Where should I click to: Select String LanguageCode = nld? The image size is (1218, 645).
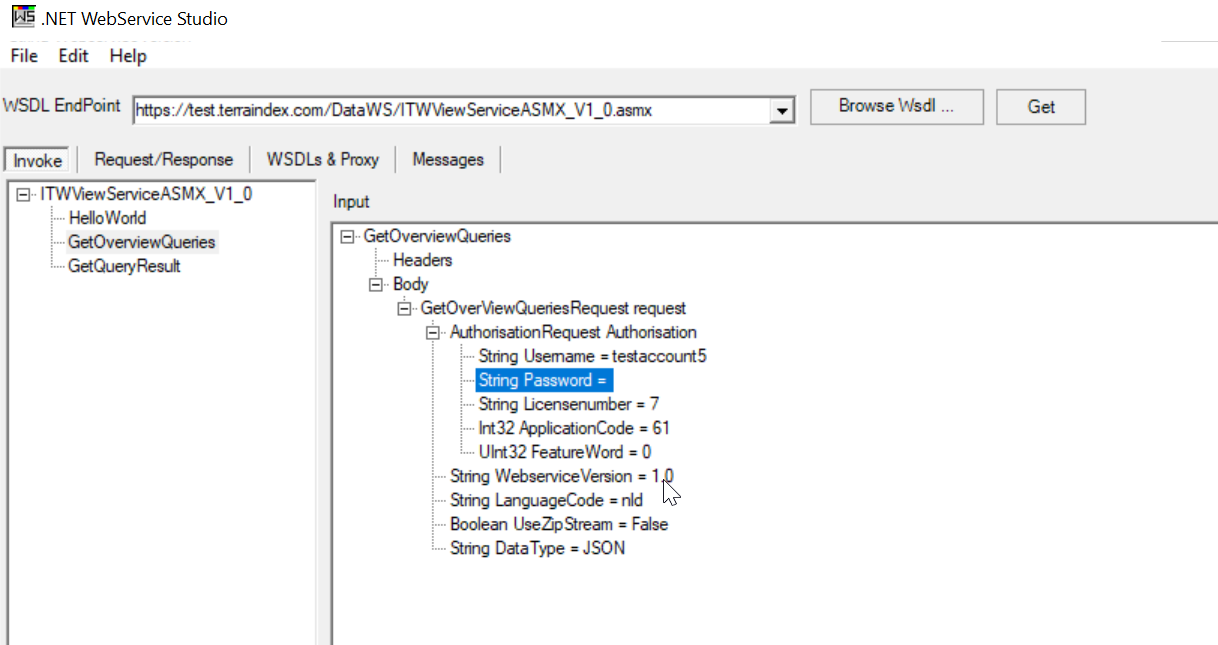click(546, 500)
